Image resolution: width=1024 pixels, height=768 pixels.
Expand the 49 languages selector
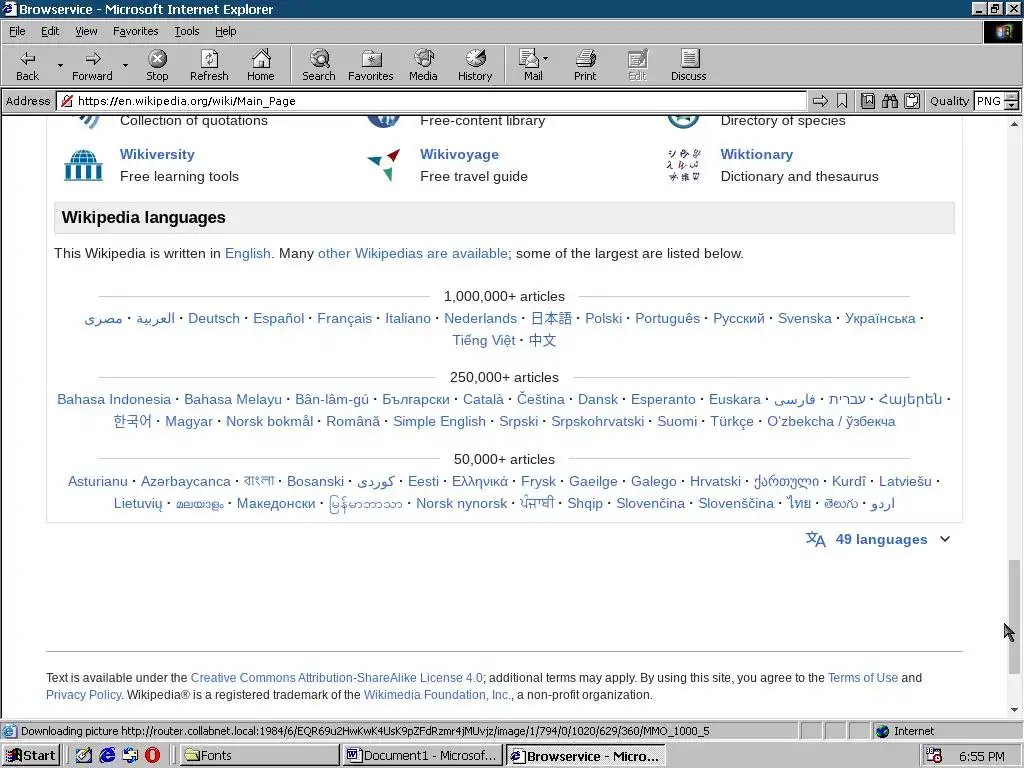point(878,539)
